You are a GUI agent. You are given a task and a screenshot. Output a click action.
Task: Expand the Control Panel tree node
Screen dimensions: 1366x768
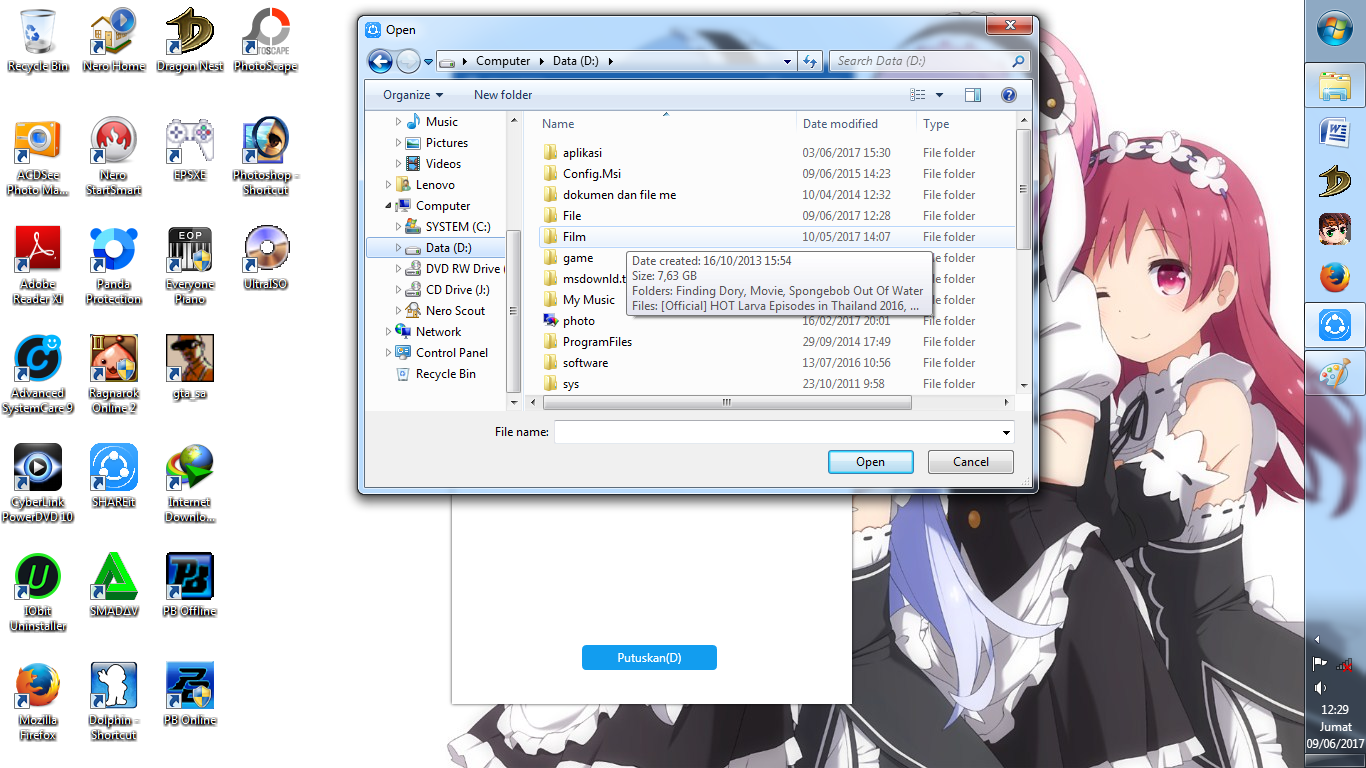point(388,353)
